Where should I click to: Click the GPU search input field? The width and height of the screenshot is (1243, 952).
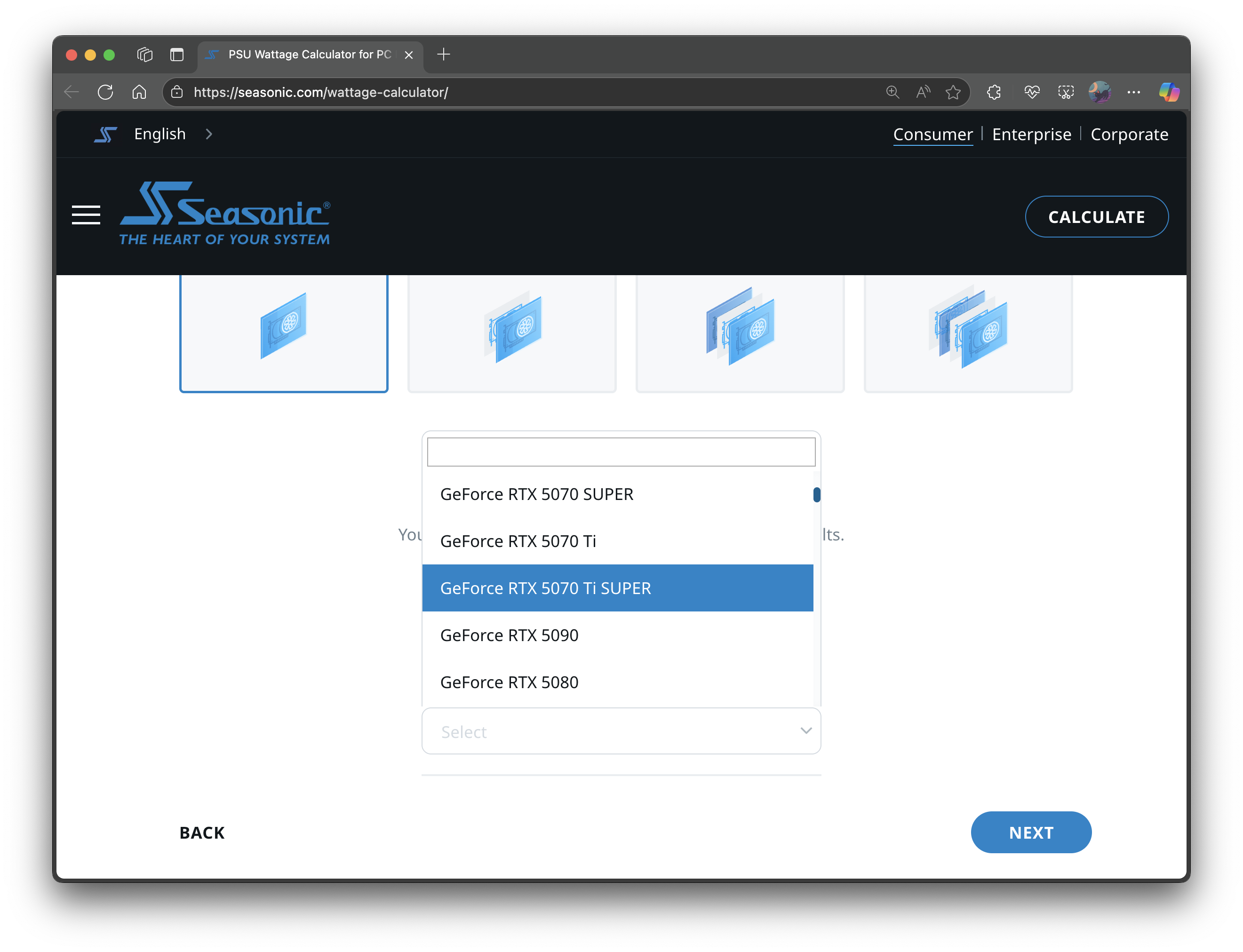[x=621, y=452]
